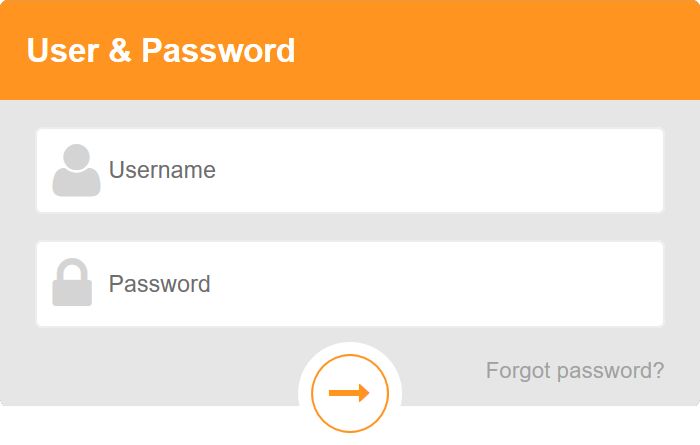Image resolution: width=700 pixels, height=445 pixels.
Task: Select the User & Password header title
Action: click(161, 50)
